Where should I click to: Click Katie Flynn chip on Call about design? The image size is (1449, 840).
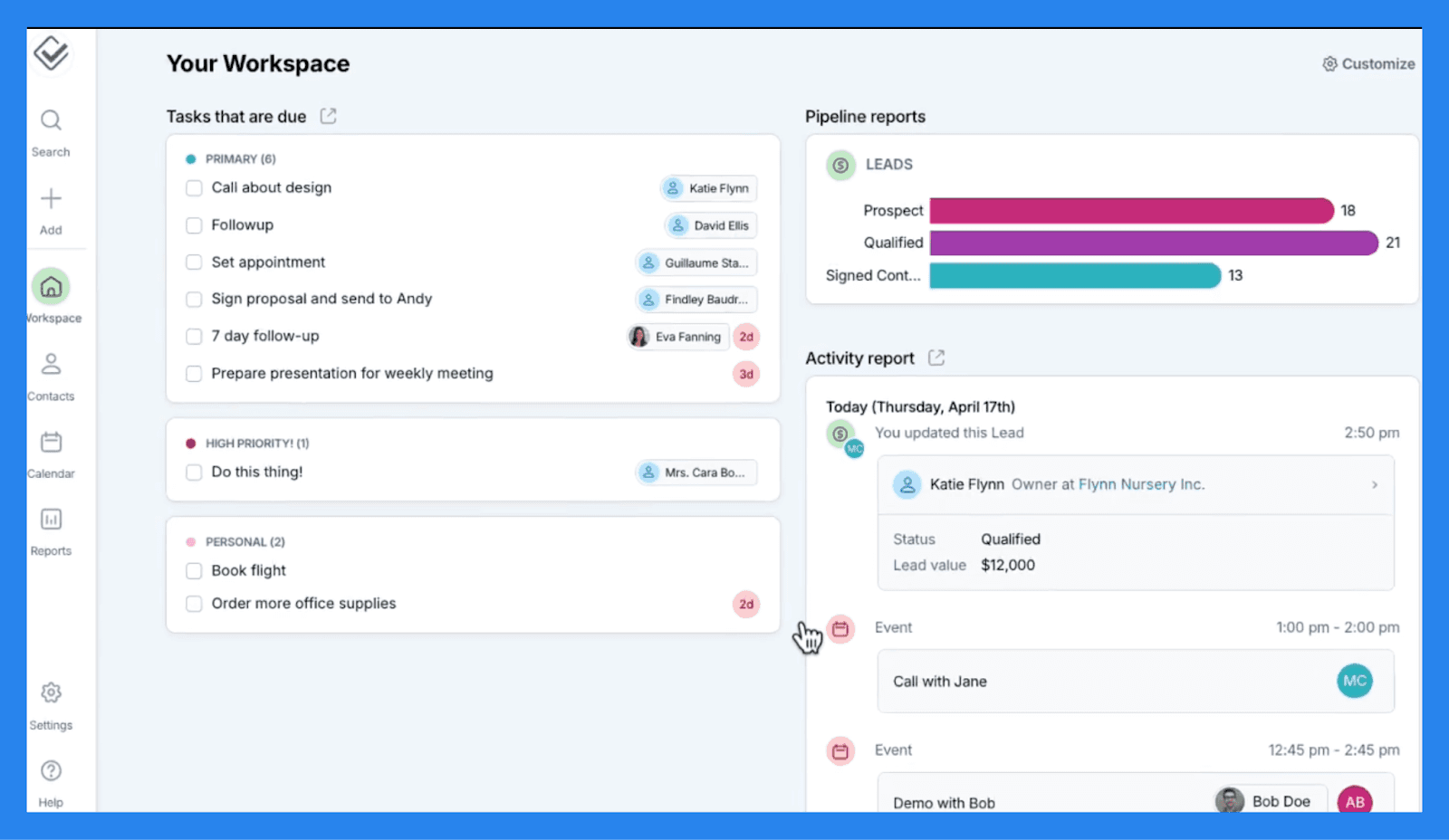pos(708,188)
